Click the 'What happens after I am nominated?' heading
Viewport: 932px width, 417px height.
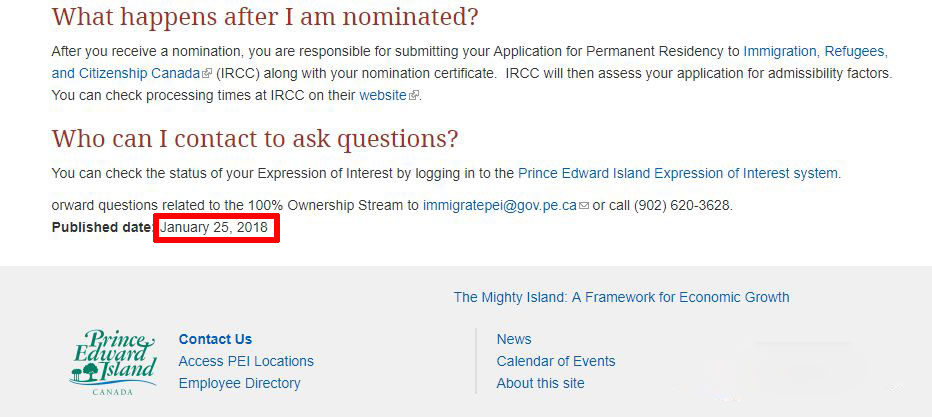pos(265,17)
